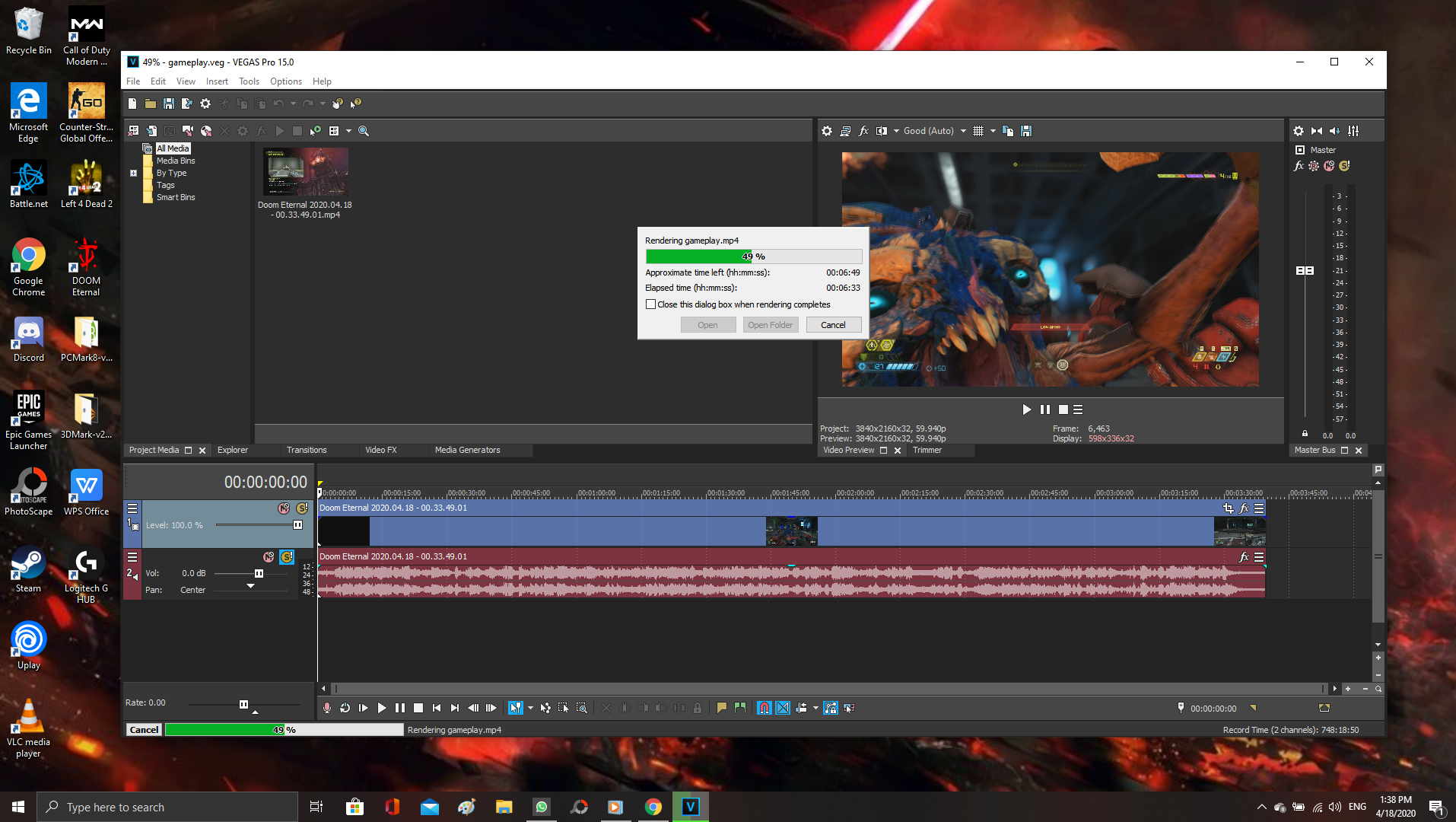Open Project Media views dropdown arrow
The width and height of the screenshot is (1456, 822).
tap(348, 131)
